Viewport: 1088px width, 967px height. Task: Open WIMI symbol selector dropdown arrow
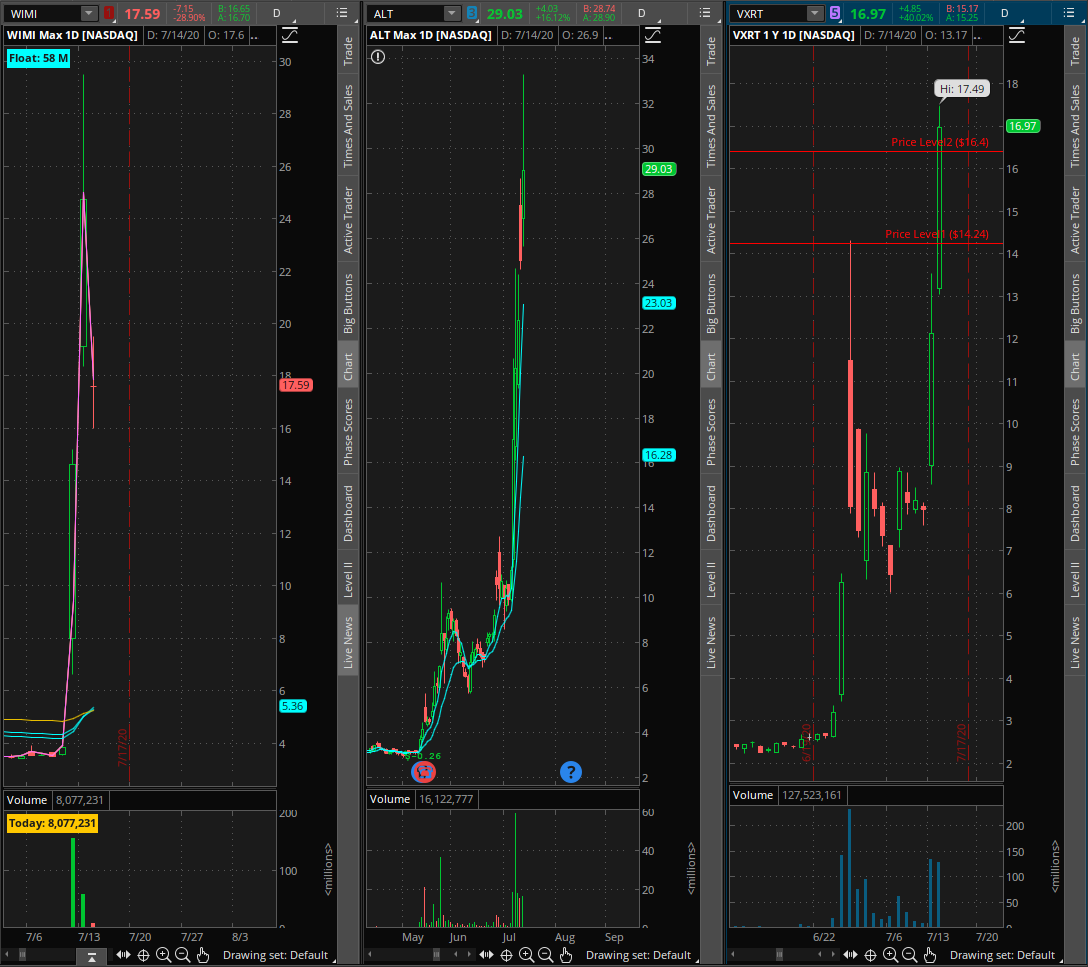(x=89, y=13)
